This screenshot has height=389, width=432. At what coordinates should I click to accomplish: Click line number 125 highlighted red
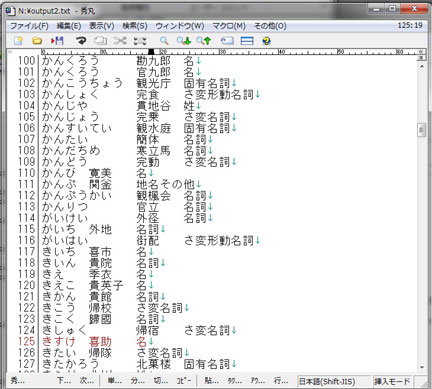tap(26, 341)
